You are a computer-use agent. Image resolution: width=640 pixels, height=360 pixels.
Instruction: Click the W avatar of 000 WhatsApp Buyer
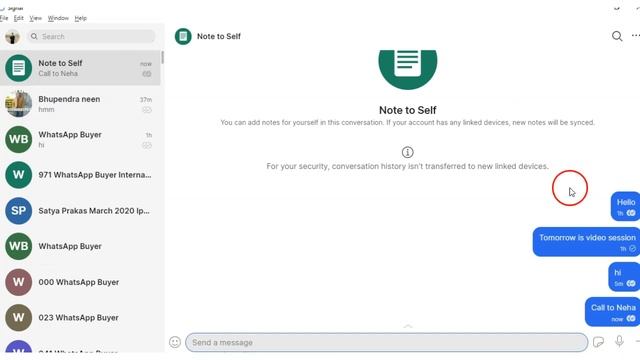click(18, 282)
